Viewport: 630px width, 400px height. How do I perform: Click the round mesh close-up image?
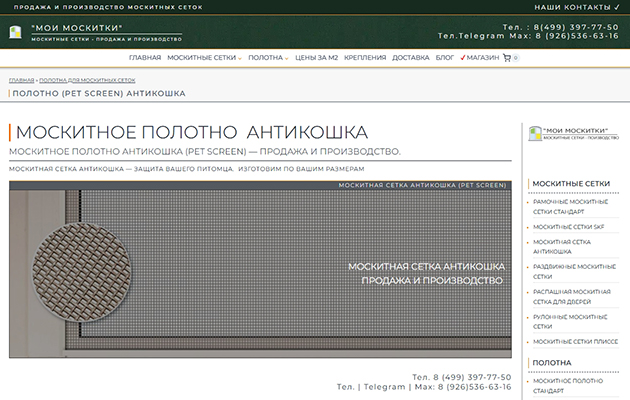(81, 272)
